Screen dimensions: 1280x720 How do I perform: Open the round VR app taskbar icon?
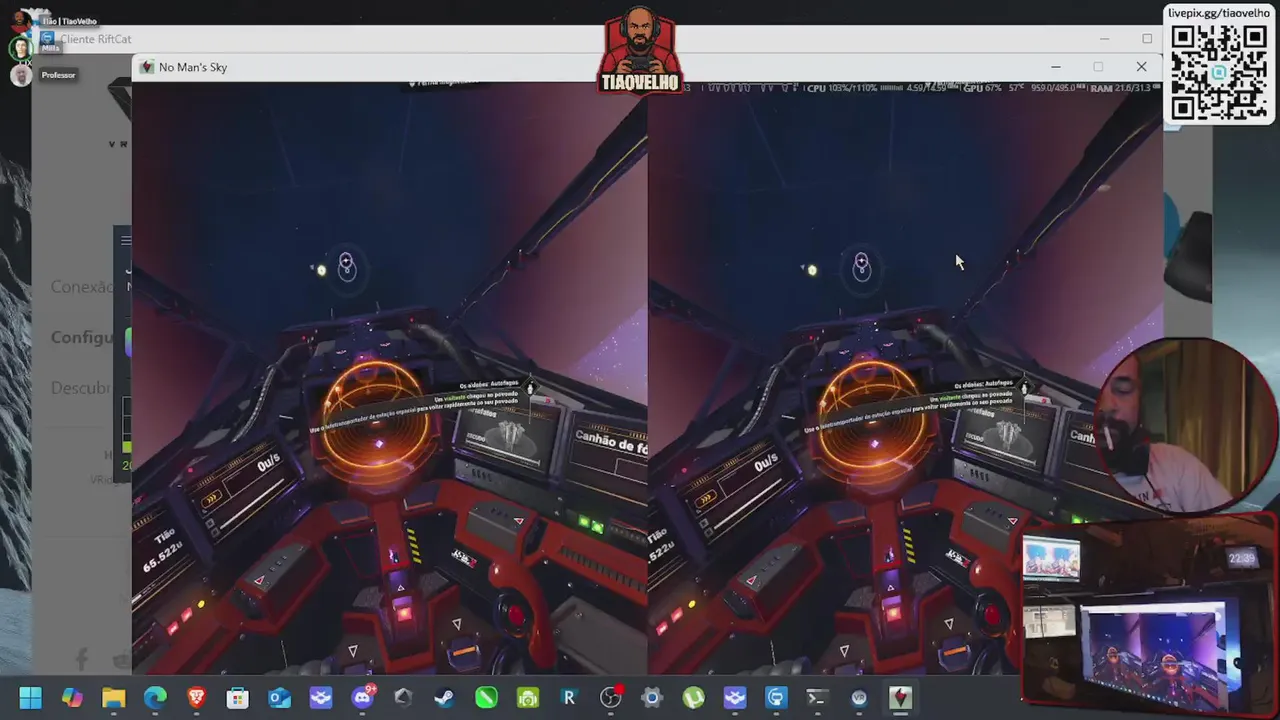pyautogui.click(x=859, y=698)
